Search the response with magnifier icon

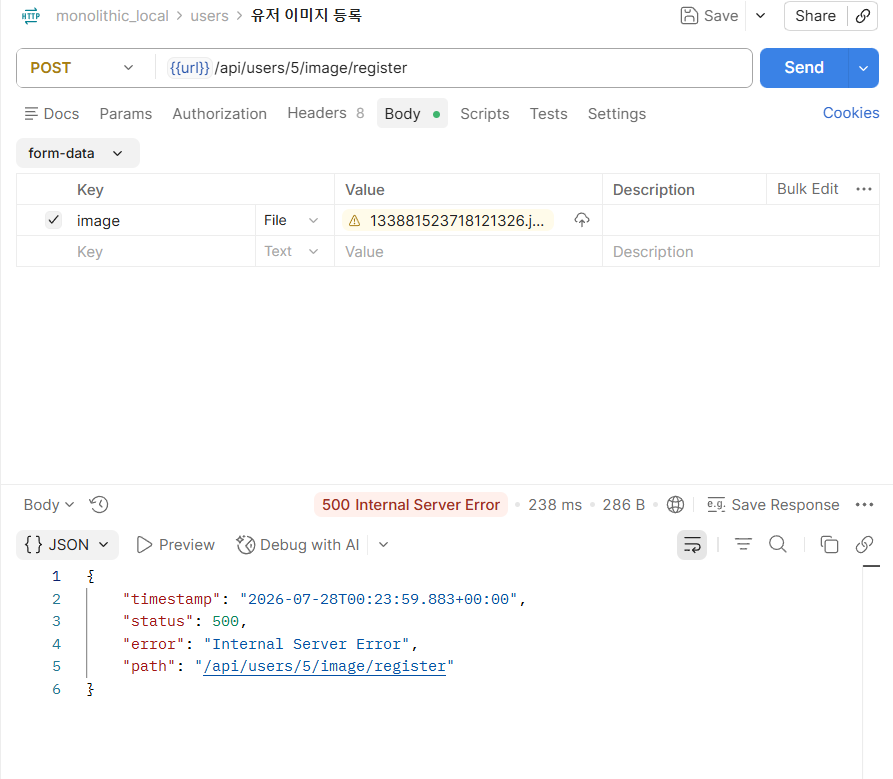coord(777,545)
